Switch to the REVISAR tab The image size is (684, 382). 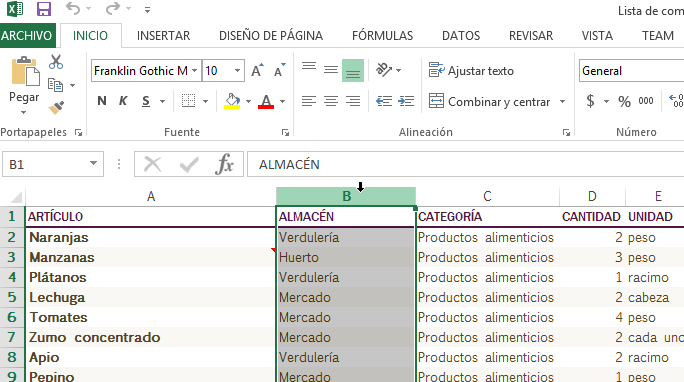[531, 35]
